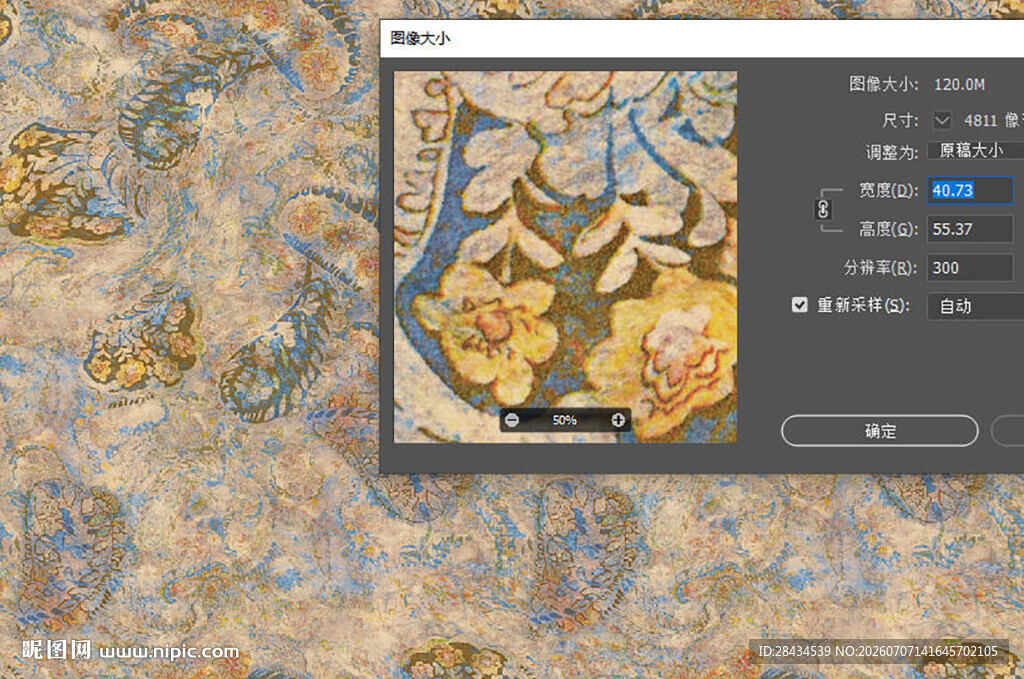The width and height of the screenshot is (1024, 679).
Task: Open the resample method dropdown showing 自动
Action: tap(976, 306)
